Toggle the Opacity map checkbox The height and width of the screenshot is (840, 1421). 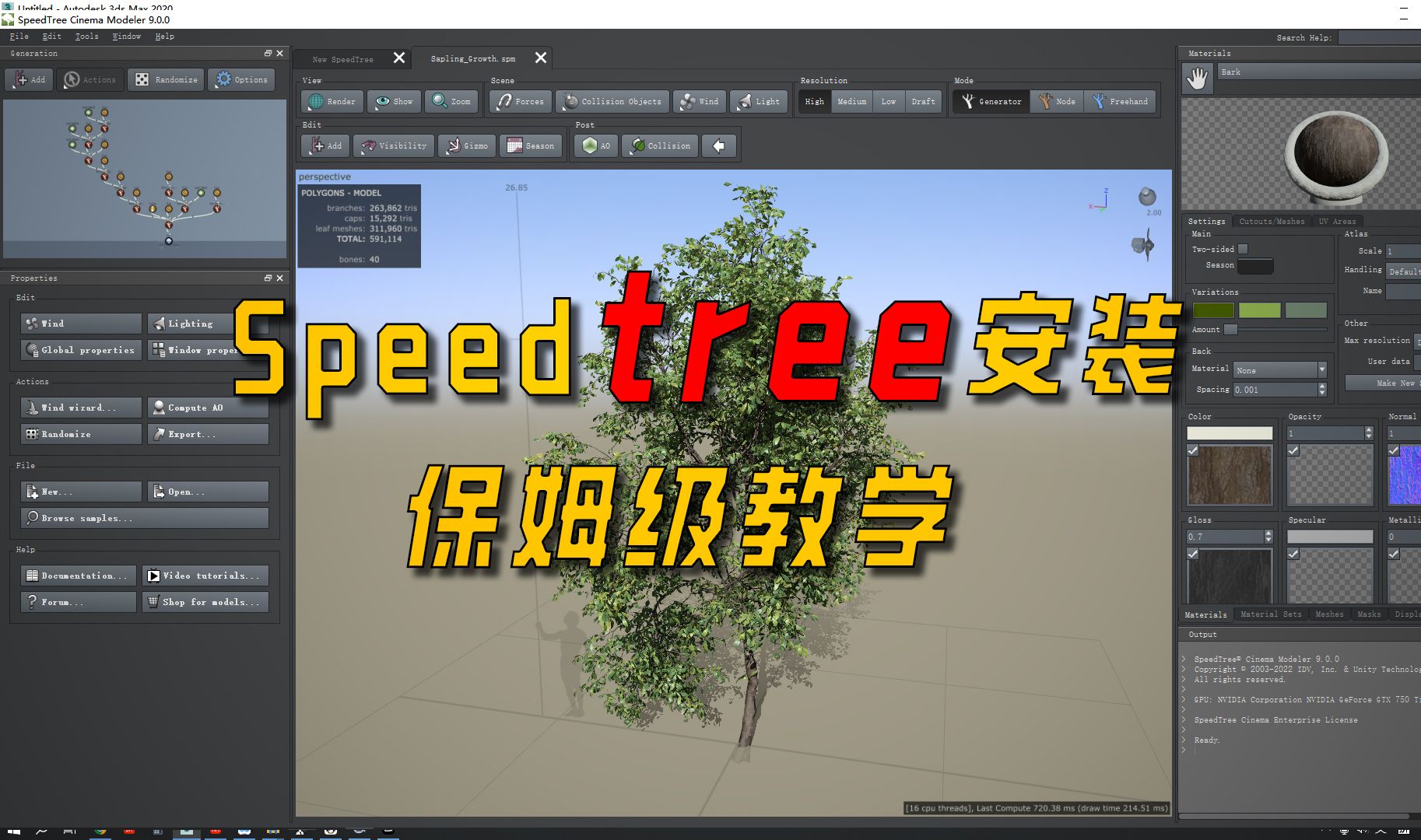click(1293, 450)
